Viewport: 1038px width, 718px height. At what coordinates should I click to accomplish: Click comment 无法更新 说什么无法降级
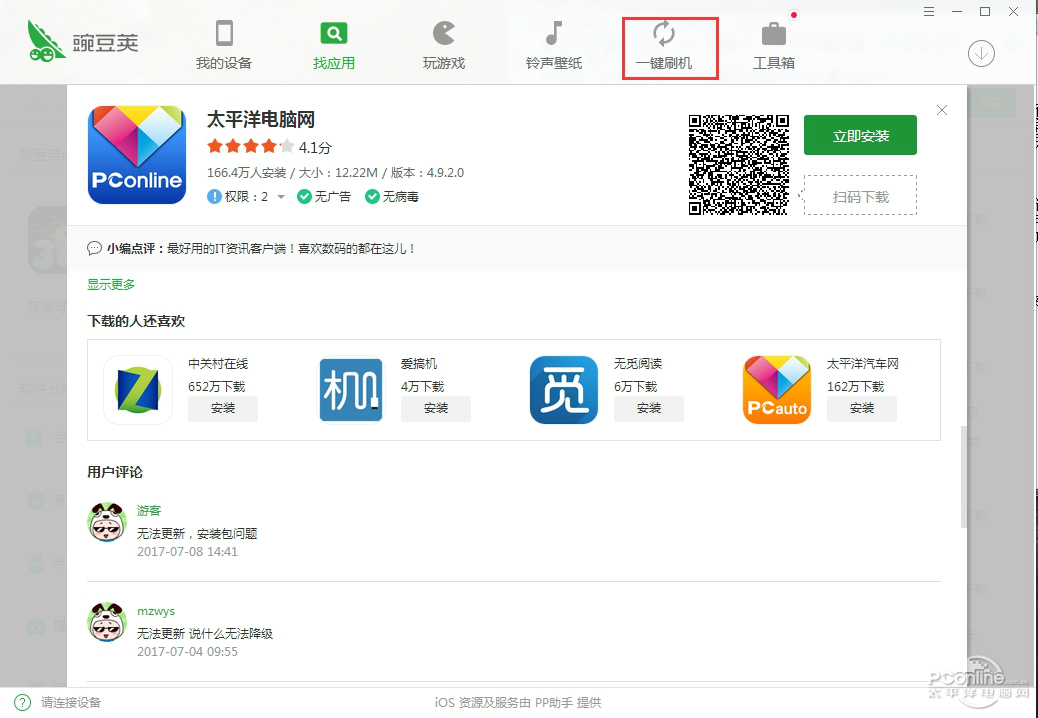pos(205,633)
